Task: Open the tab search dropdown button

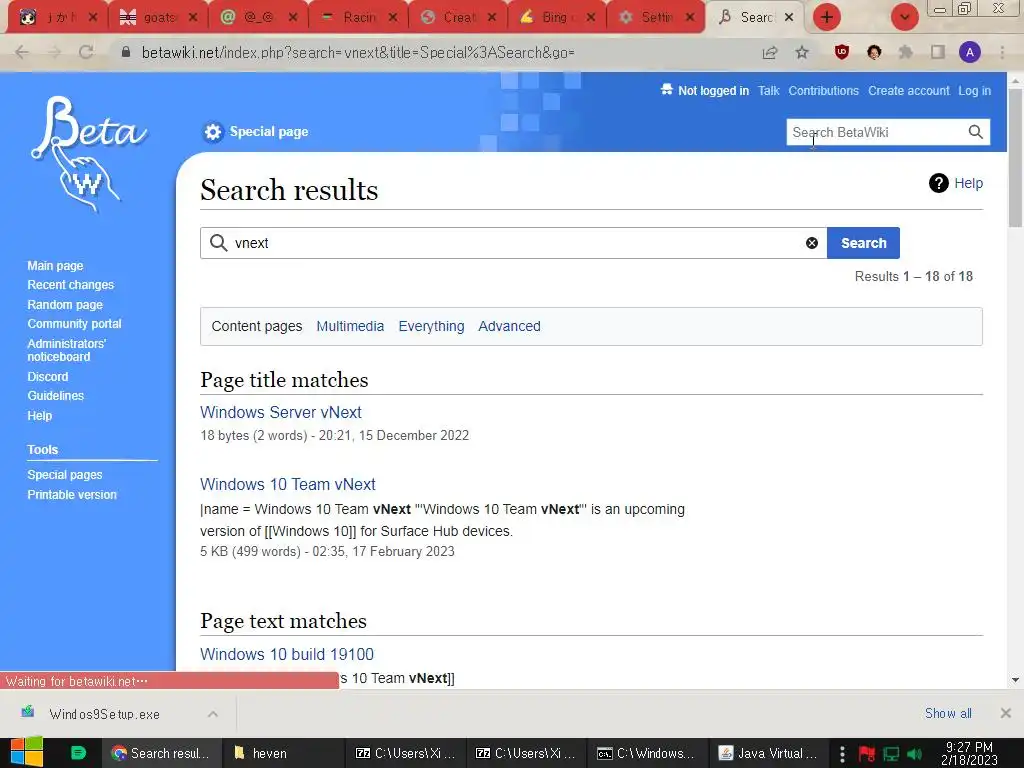Action: click(904, 18)
